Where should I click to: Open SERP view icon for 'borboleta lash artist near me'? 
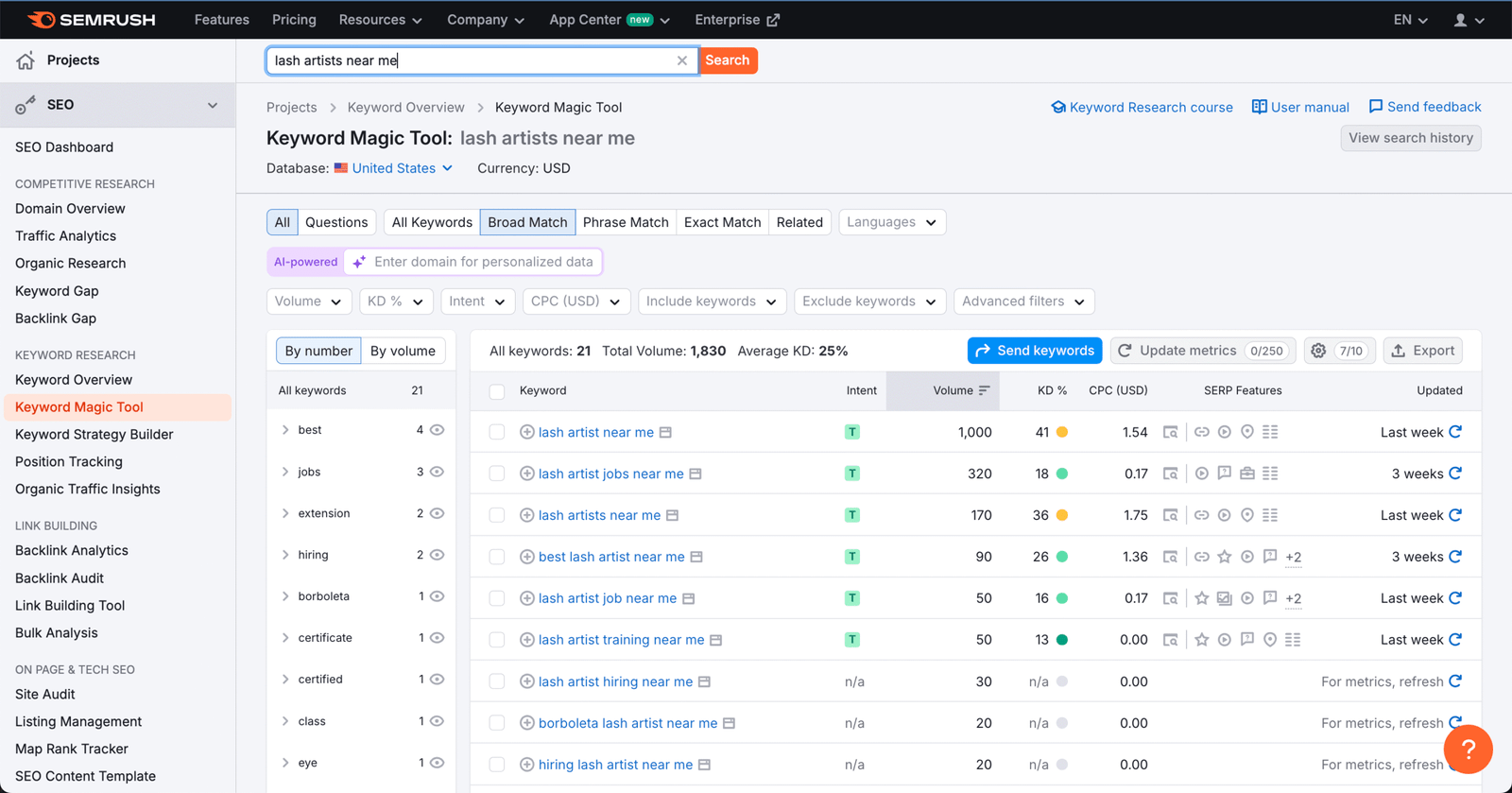pyautogui.click(x=729, y=723)
